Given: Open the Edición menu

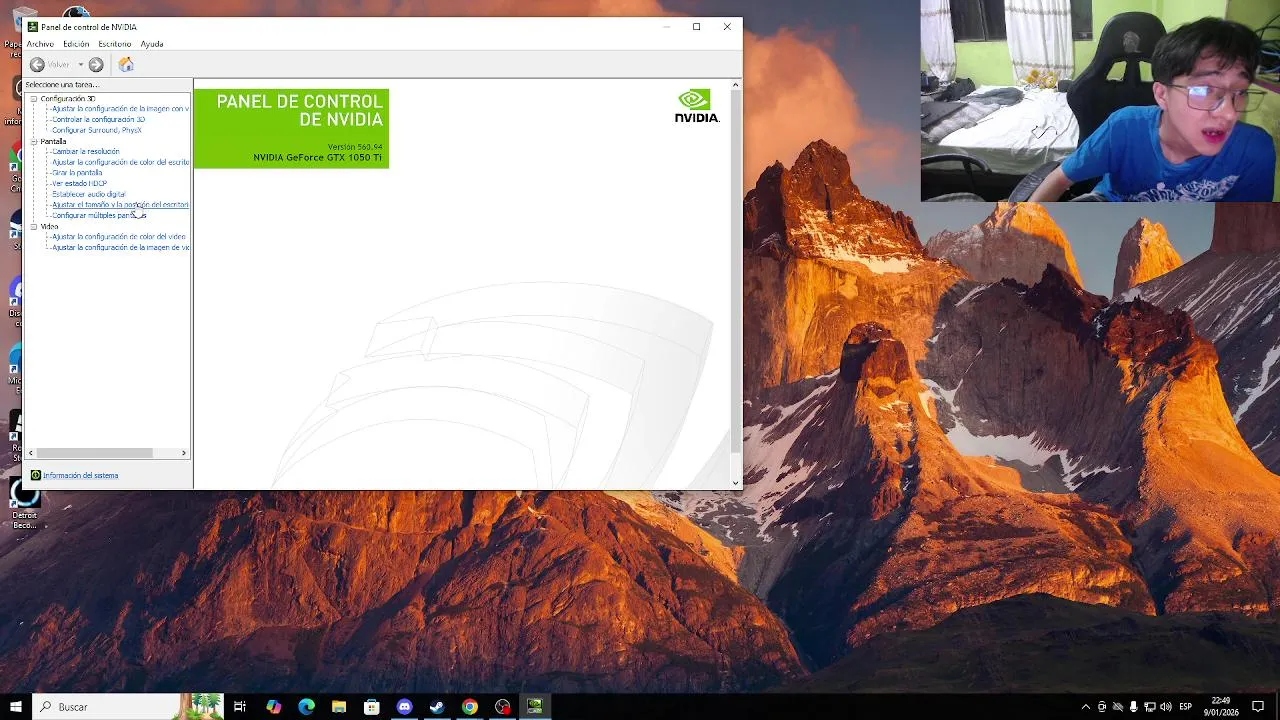Looking at the screenshot, I should pyautogui.click(x=76, y=44).
